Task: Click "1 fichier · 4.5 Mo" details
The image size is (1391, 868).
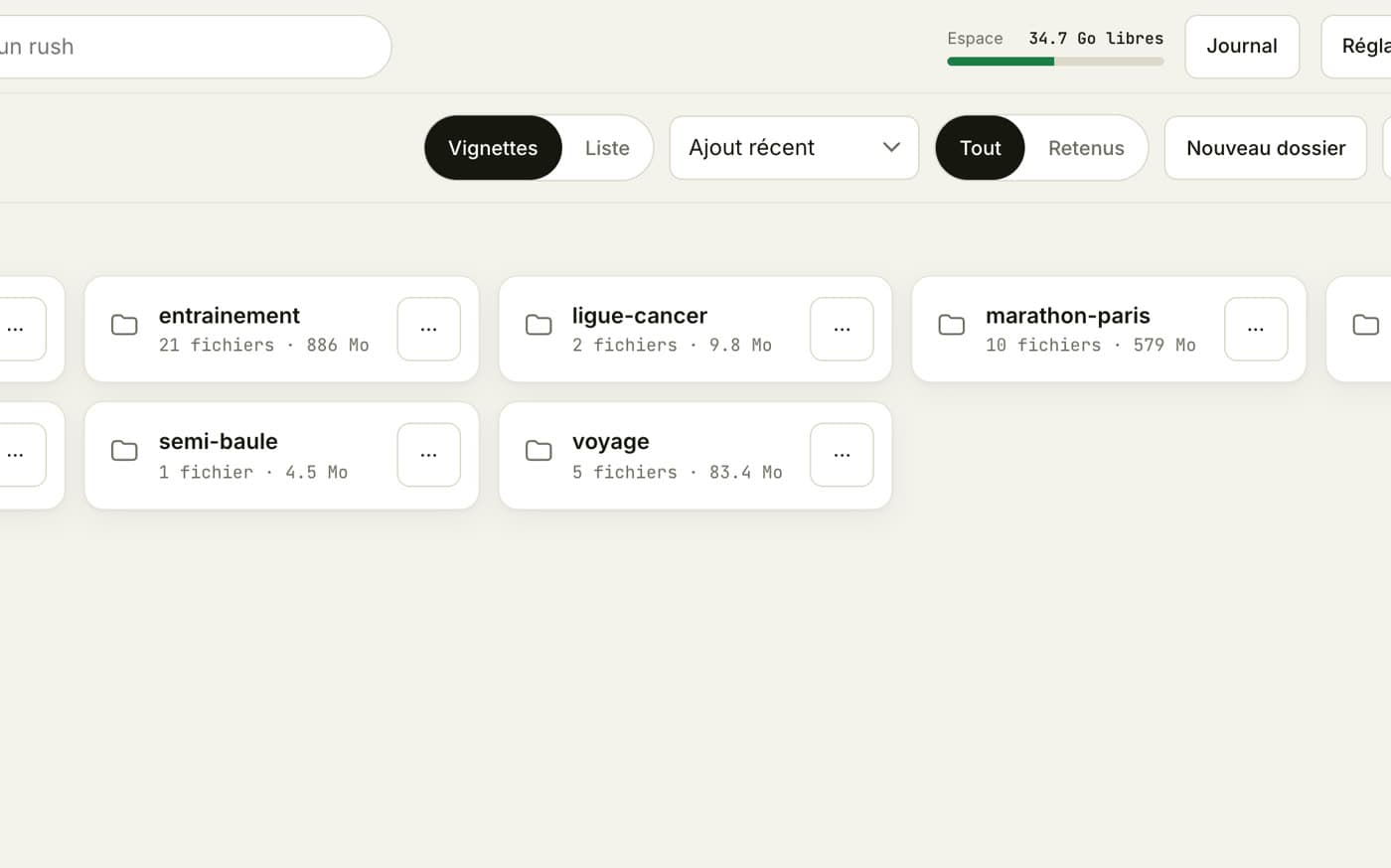Action: [253, 473]
